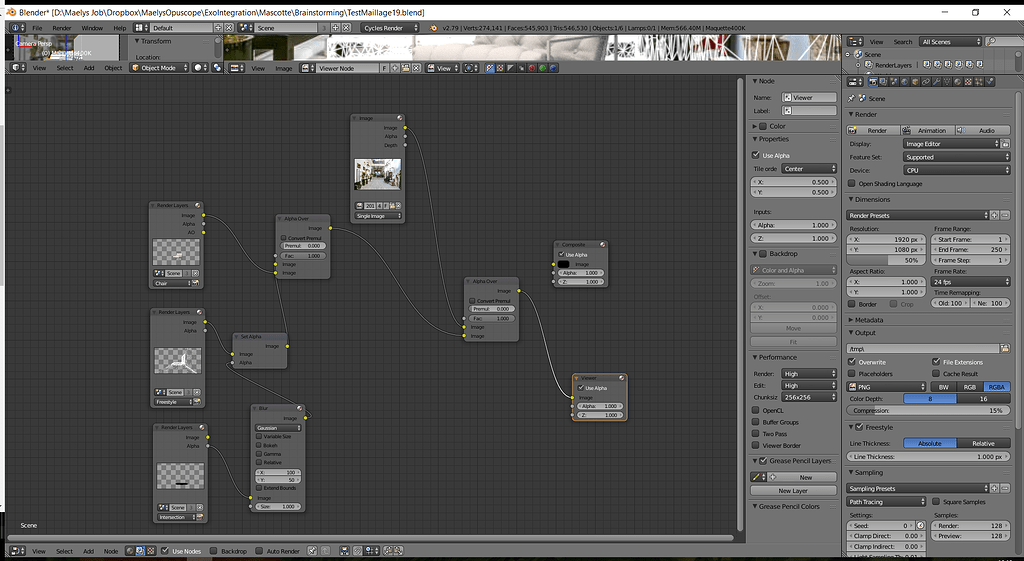Open Scene properties tab icon

[894, 82]
